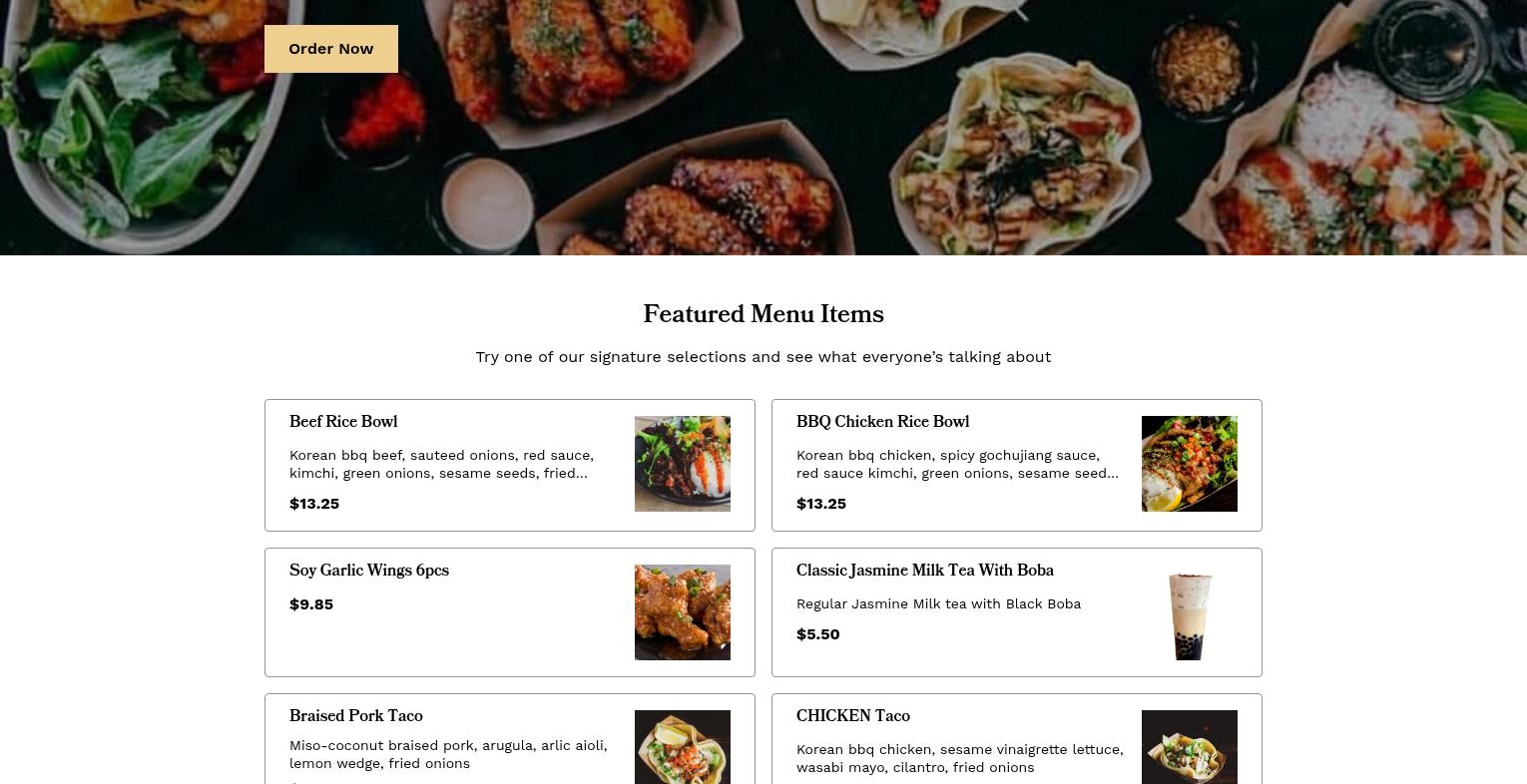The image size is (1527, 784).
Task: Choose Soy Garlic Wings 6pcs item
Action: point(369,571)
